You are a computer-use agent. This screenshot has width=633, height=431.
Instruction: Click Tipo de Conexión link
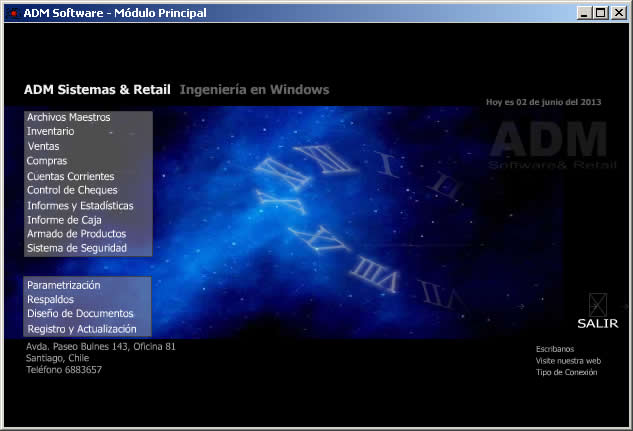tap(566, 372)
